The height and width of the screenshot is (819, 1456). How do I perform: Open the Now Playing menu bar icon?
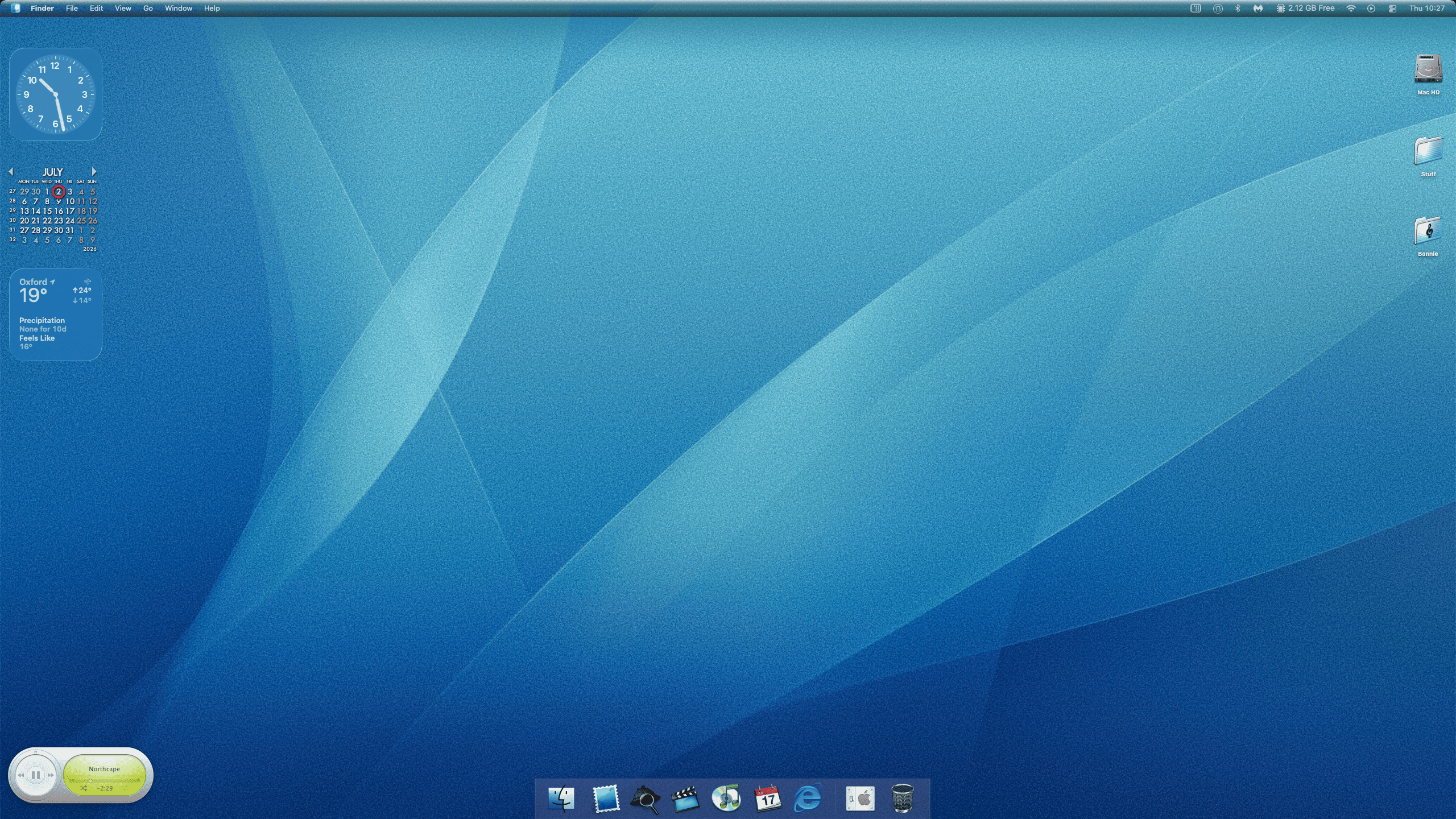click(1371, 8)
